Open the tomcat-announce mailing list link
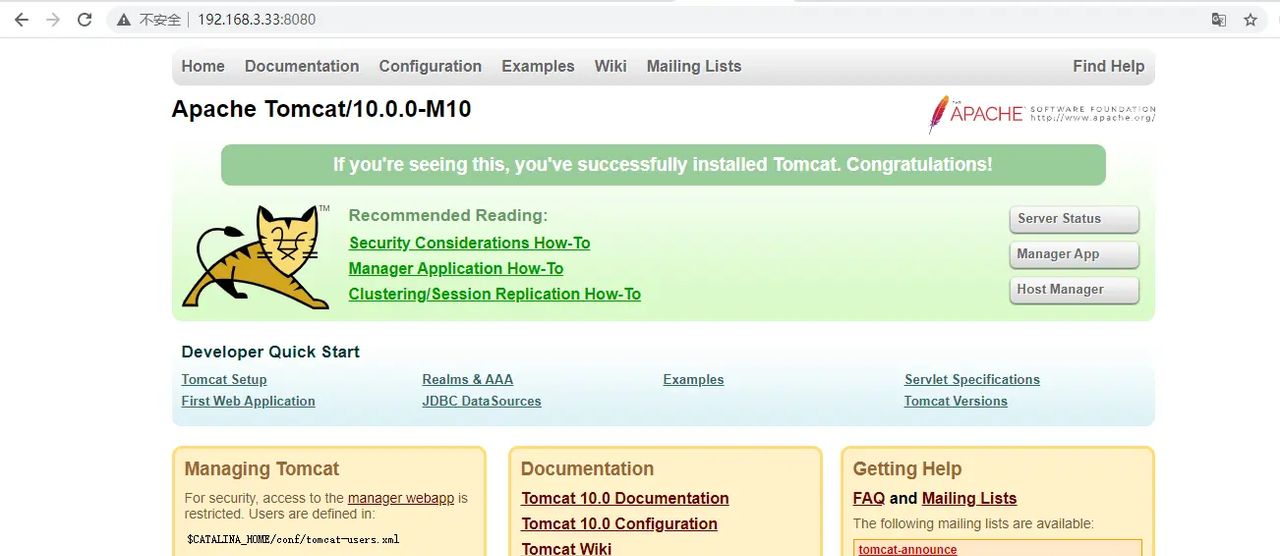This screenshot has height=556, width=1280. coord(908,549)
